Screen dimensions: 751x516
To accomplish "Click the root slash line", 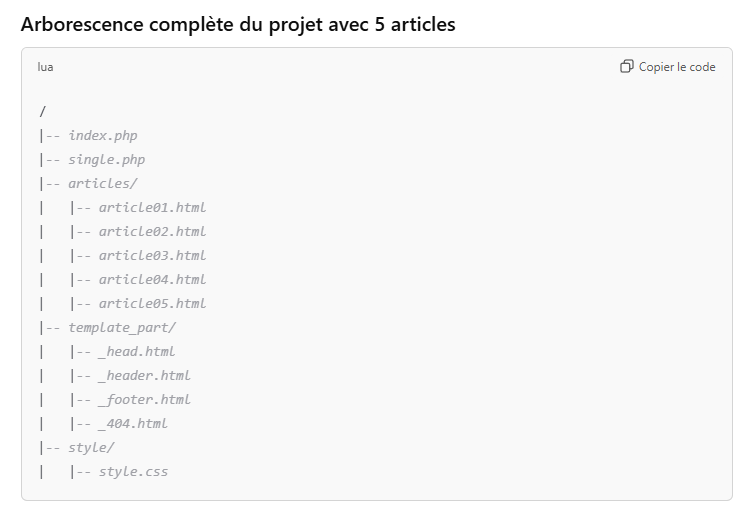I will point(43,111).
